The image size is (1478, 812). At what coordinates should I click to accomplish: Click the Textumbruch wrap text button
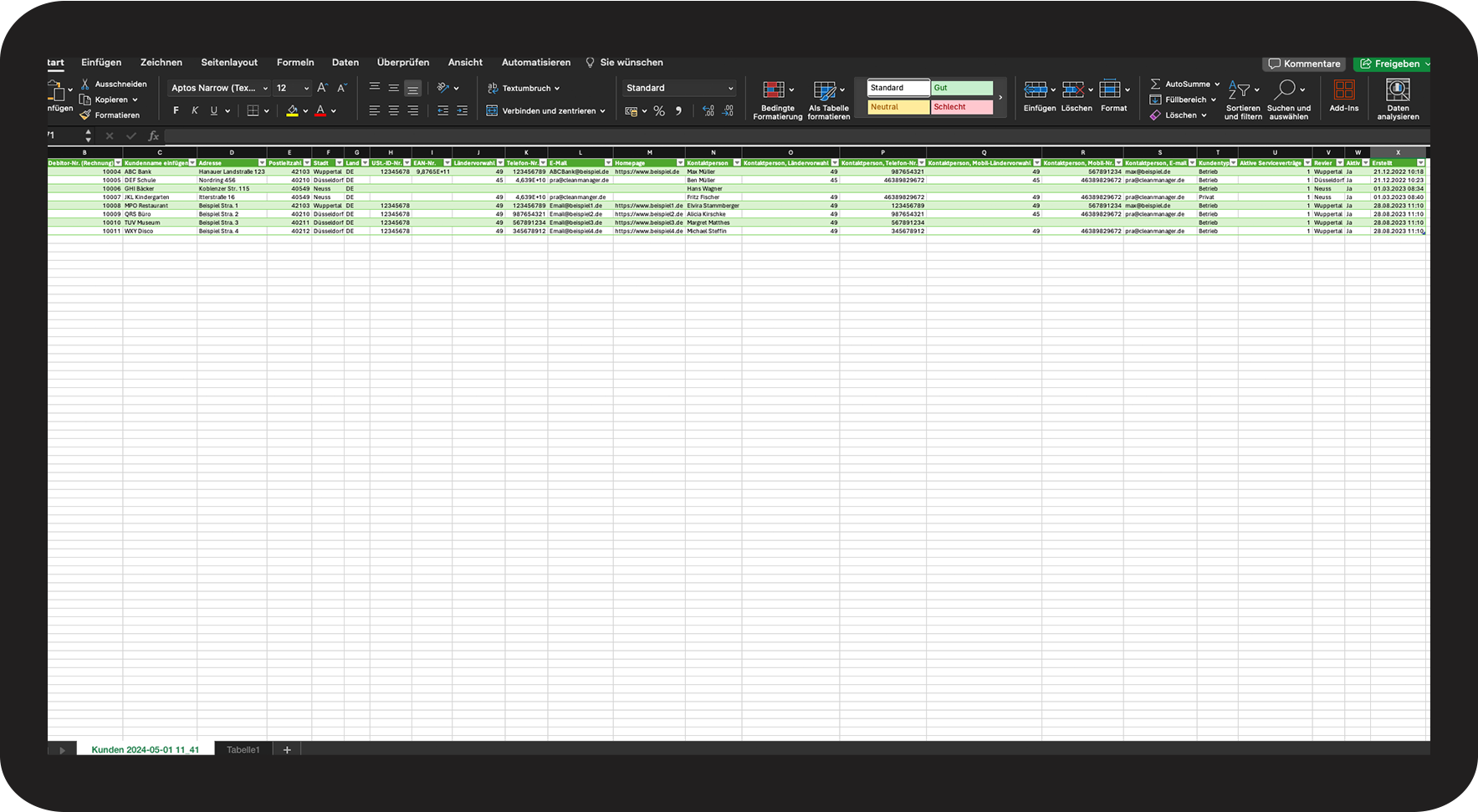(524, 88)
